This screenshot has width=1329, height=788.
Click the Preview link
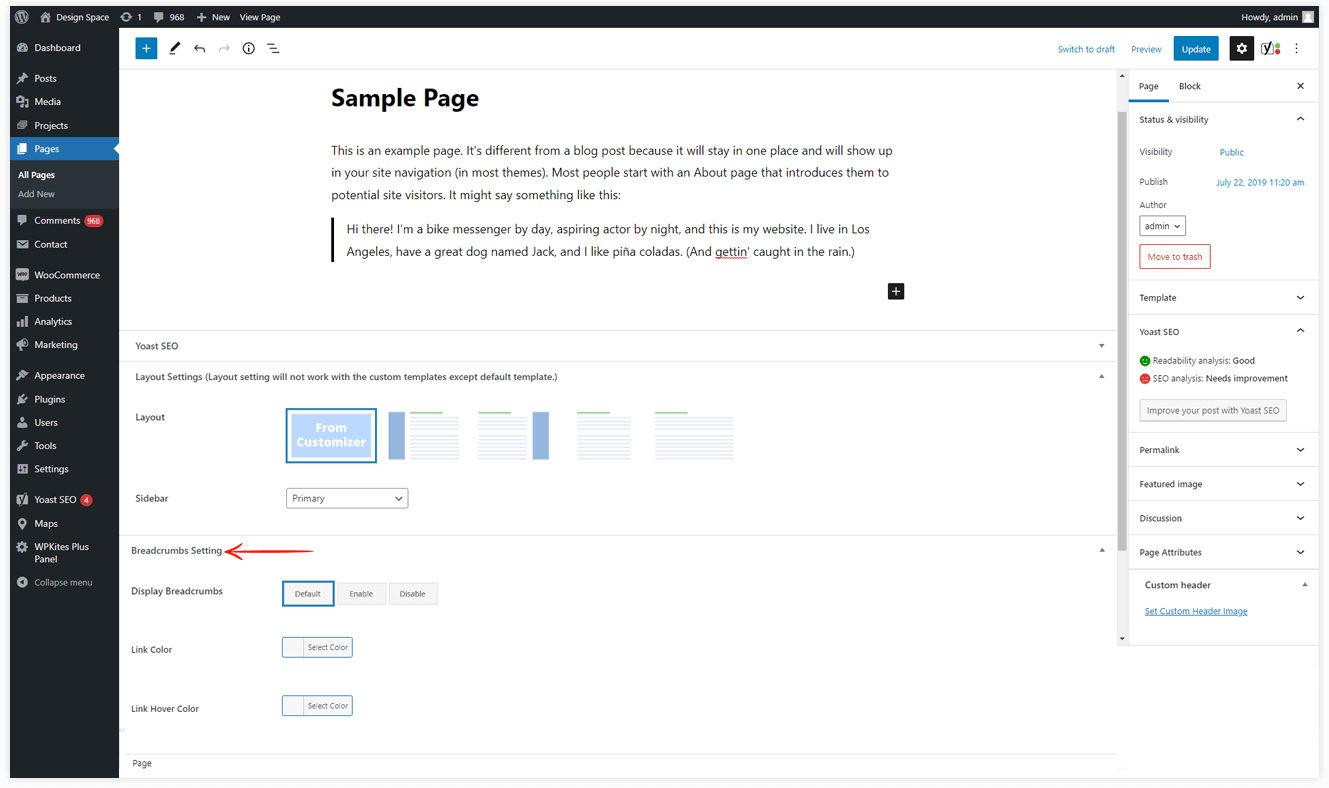pos(1146,49)
